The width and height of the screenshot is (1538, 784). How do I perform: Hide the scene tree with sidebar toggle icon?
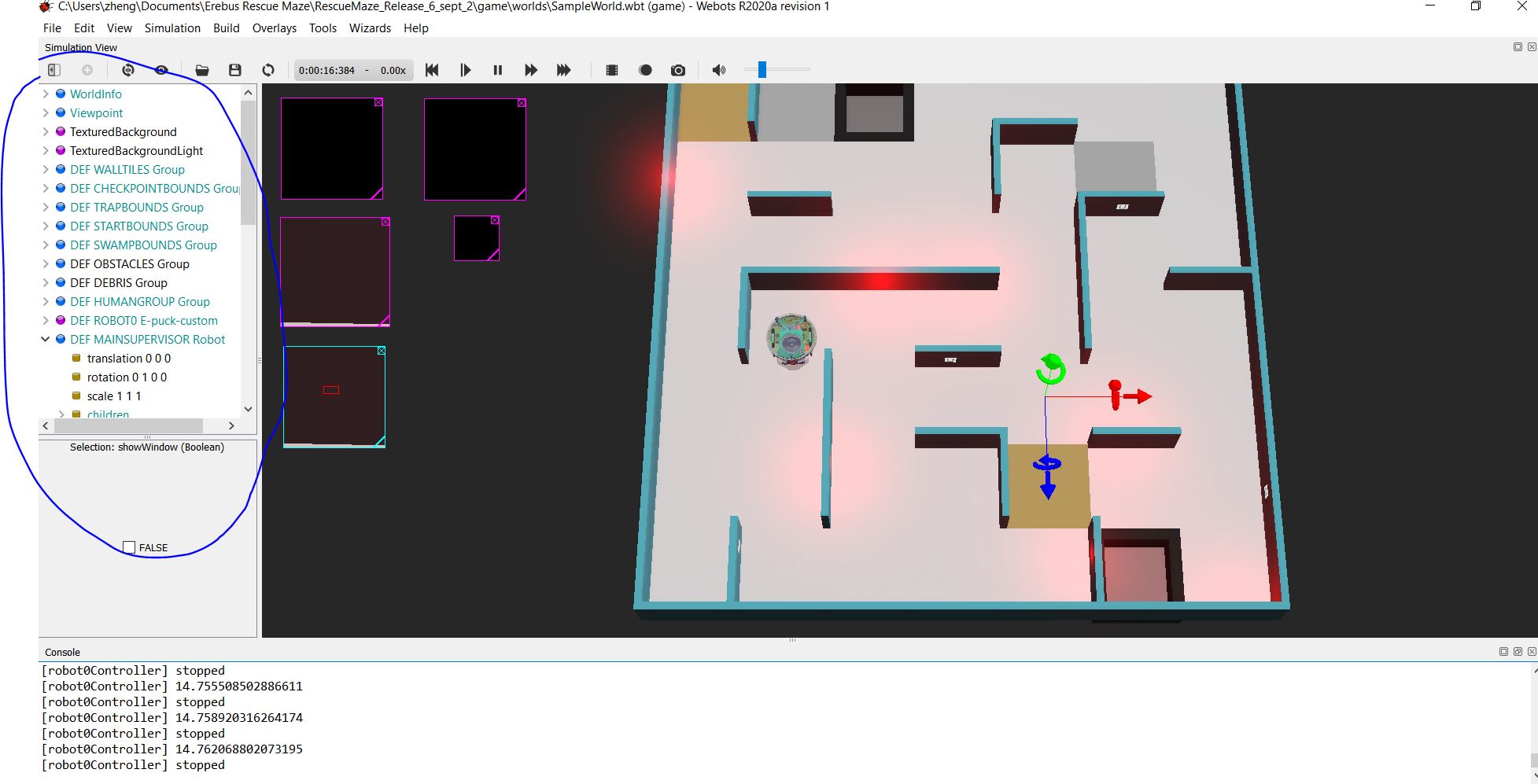pyautogui.click(x=54, y=70)
